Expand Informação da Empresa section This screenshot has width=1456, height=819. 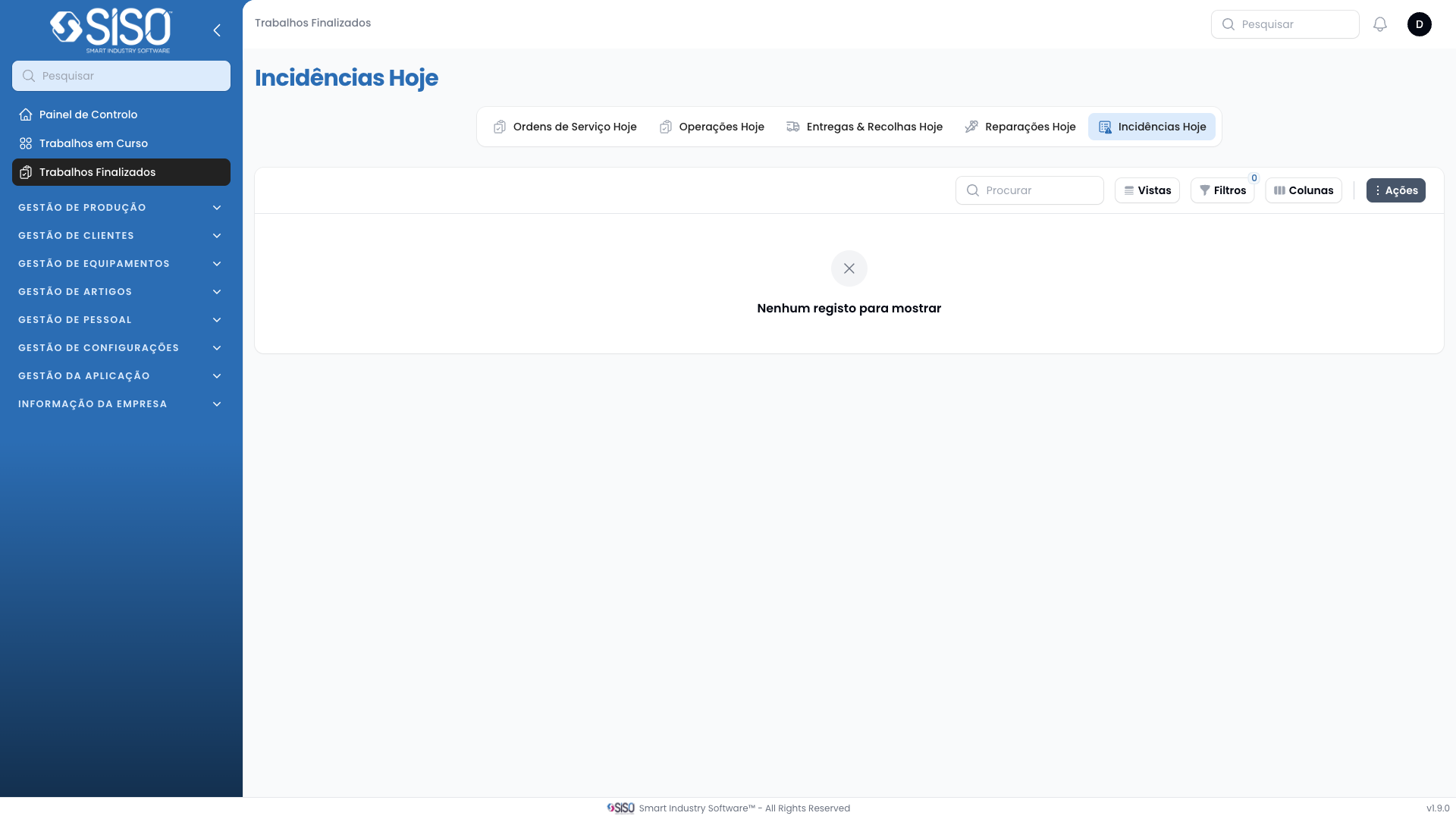[121, 404]
